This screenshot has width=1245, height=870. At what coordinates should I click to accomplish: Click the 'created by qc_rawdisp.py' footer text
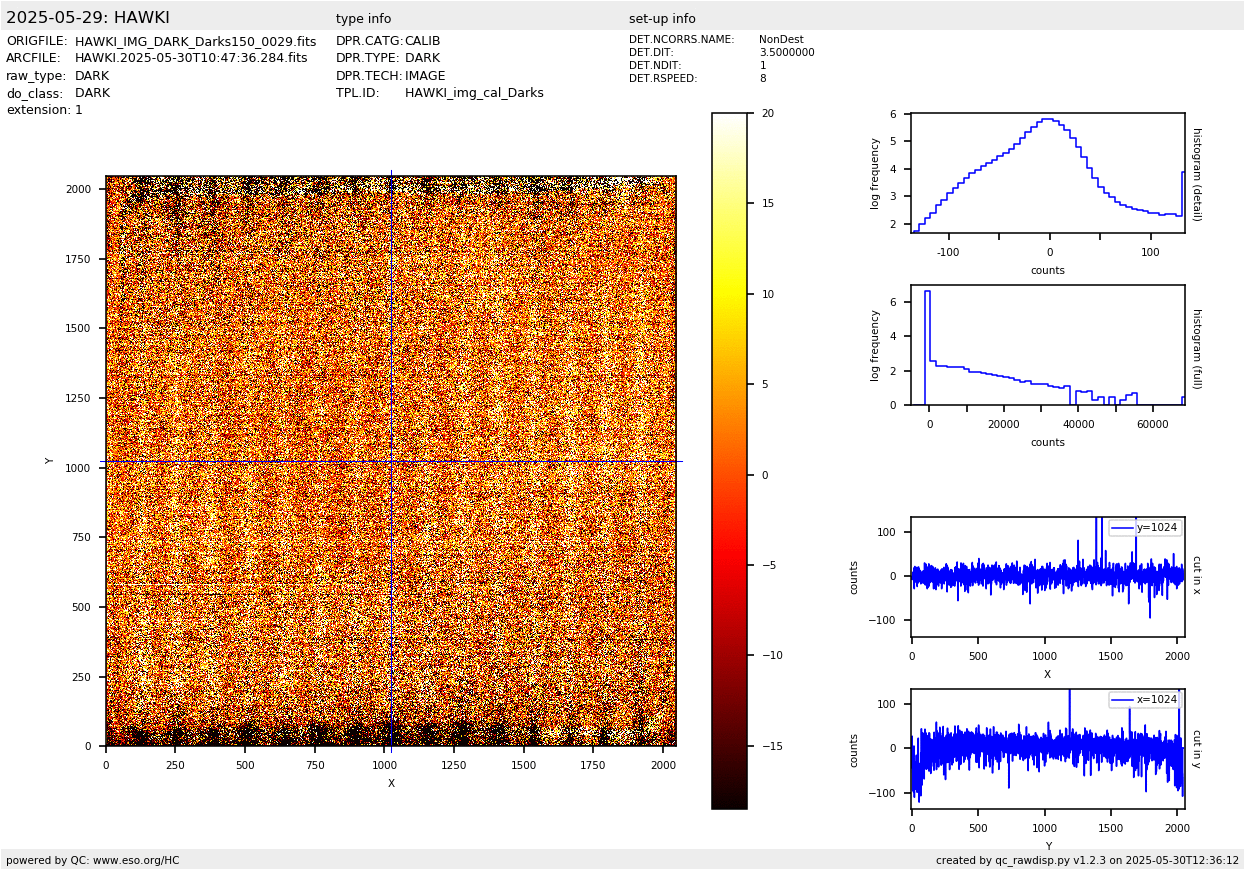click(1087, 860)
